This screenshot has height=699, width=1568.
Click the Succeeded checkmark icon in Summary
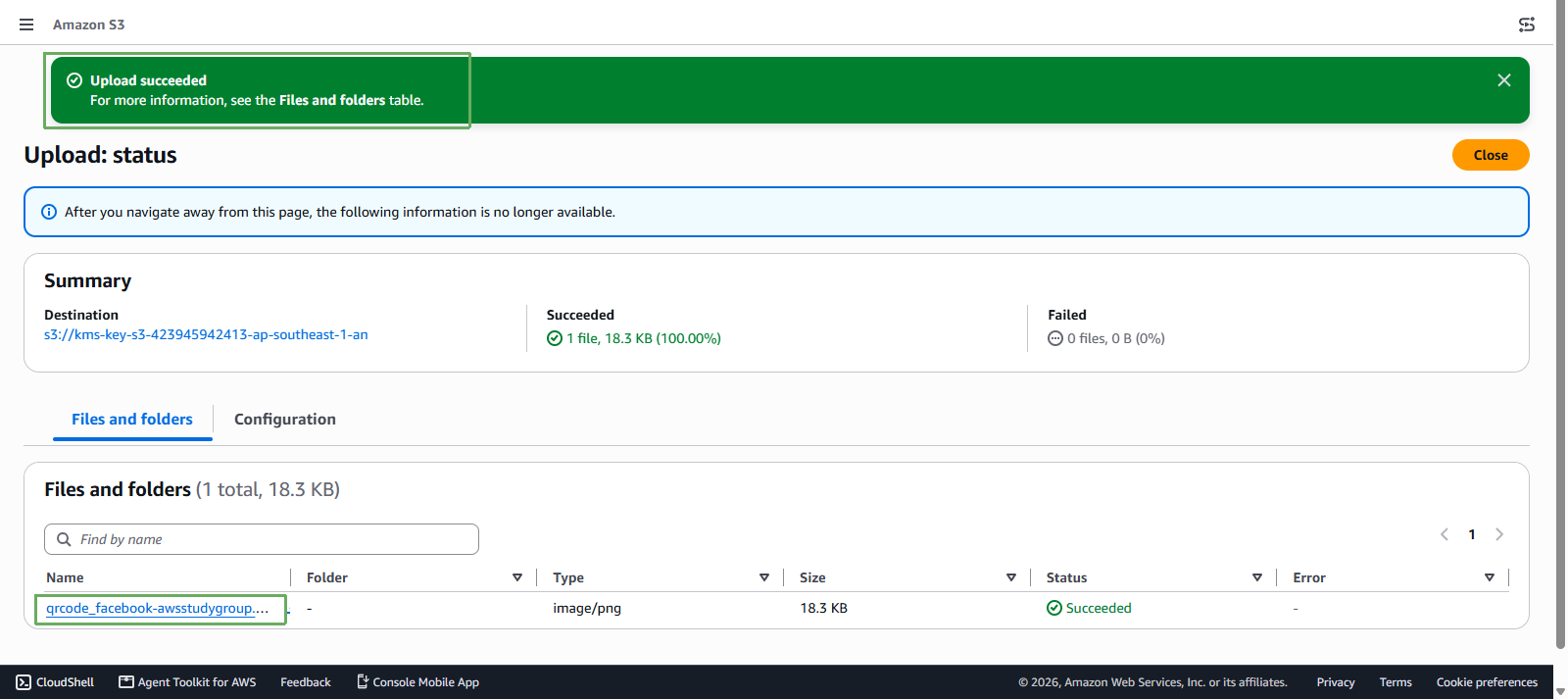[555, 338]
